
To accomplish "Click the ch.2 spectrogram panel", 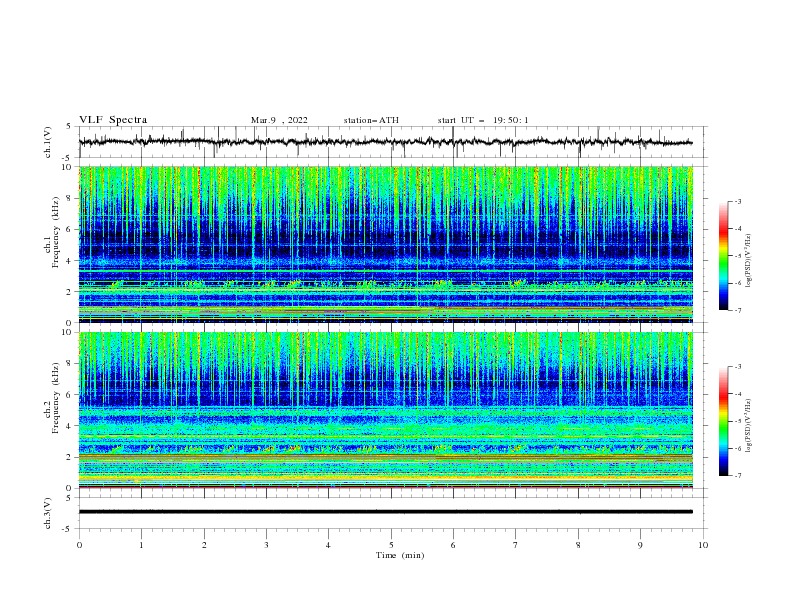I will click(386, 410).
